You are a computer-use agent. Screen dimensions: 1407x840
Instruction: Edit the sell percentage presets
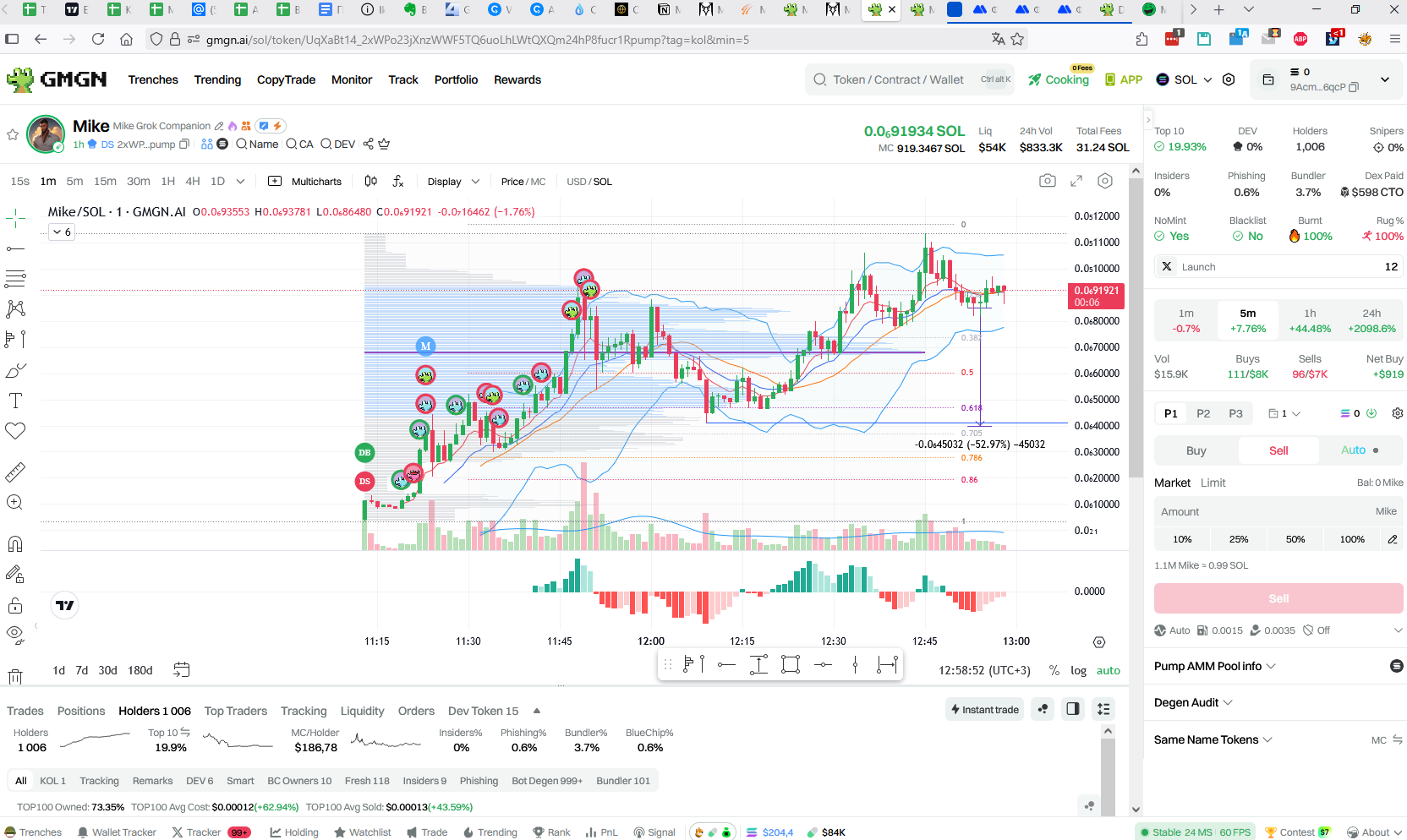[1393, 539]
